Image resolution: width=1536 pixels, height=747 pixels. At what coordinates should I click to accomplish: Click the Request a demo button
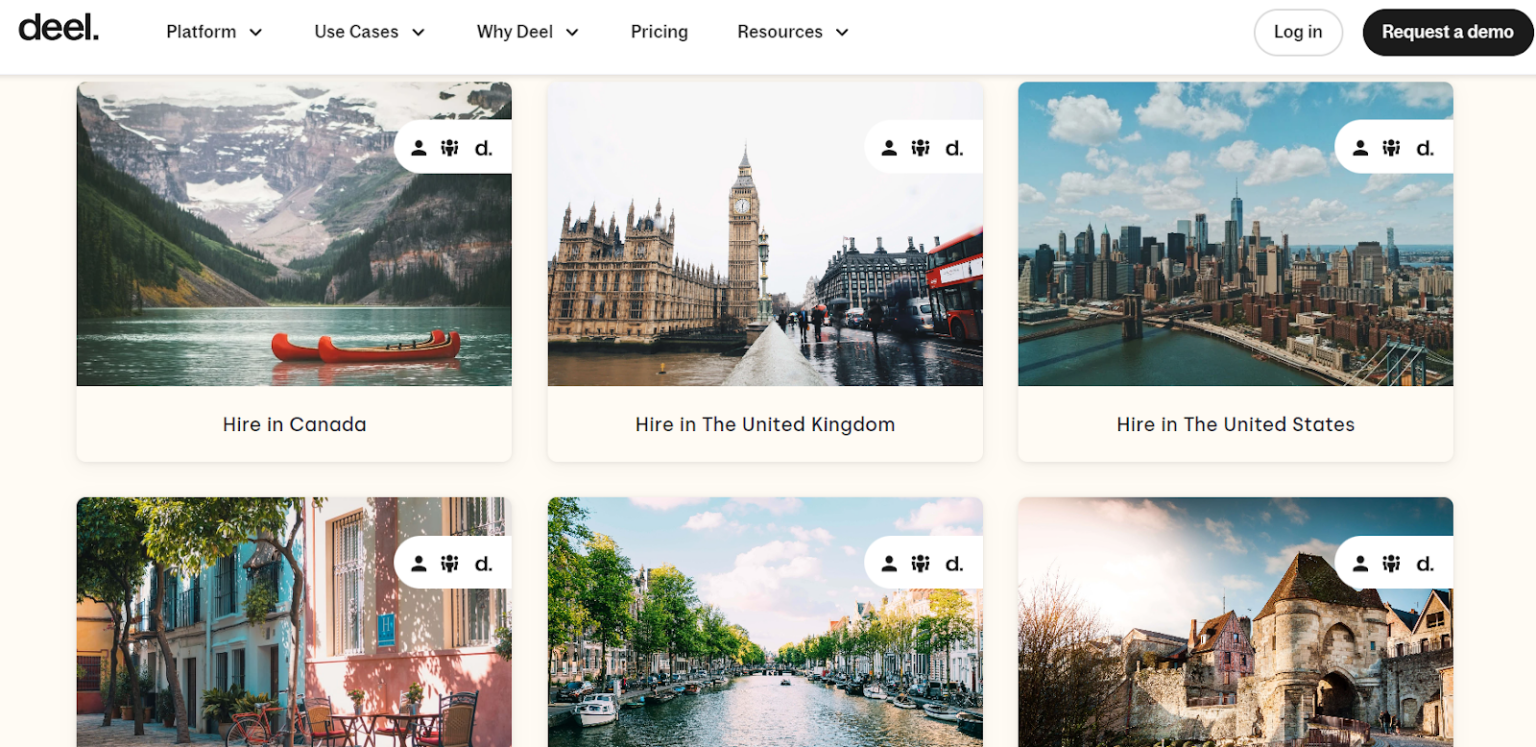[1447, 31]
